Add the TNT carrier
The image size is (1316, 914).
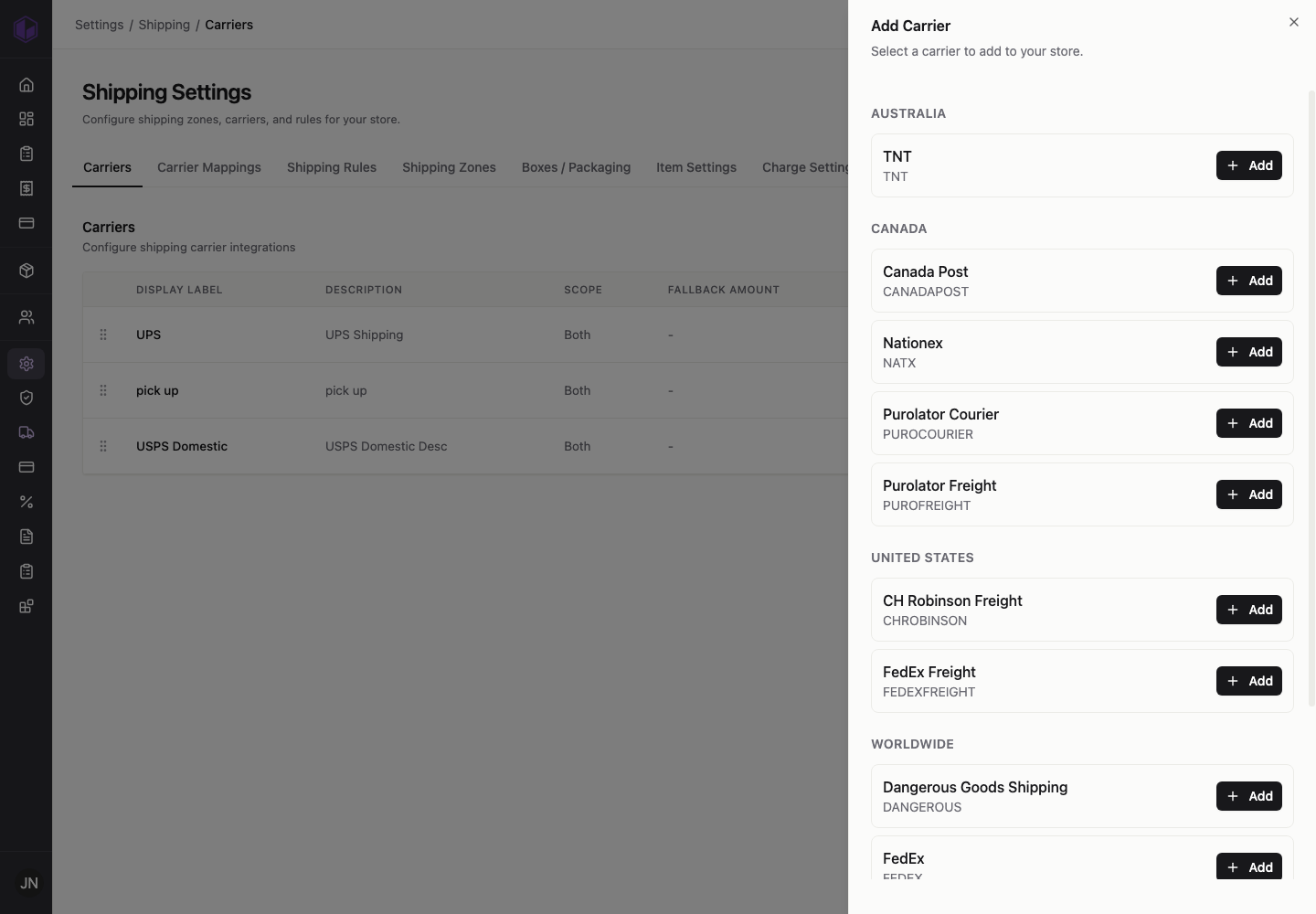click(1248, 165)
